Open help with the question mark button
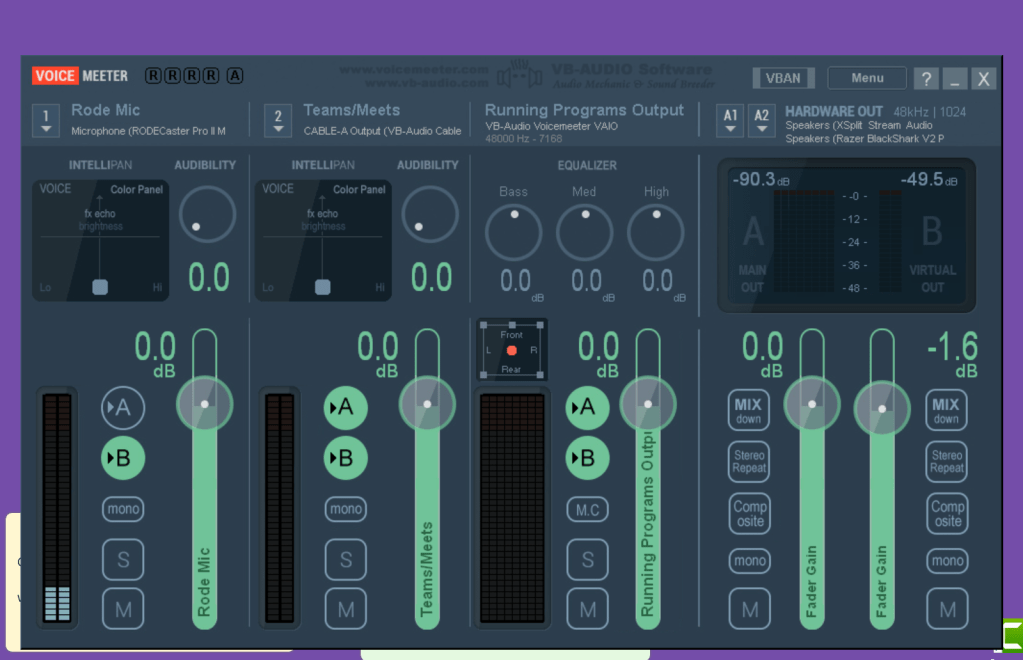Screen dimensions: 1023x660 click(926, 79)
